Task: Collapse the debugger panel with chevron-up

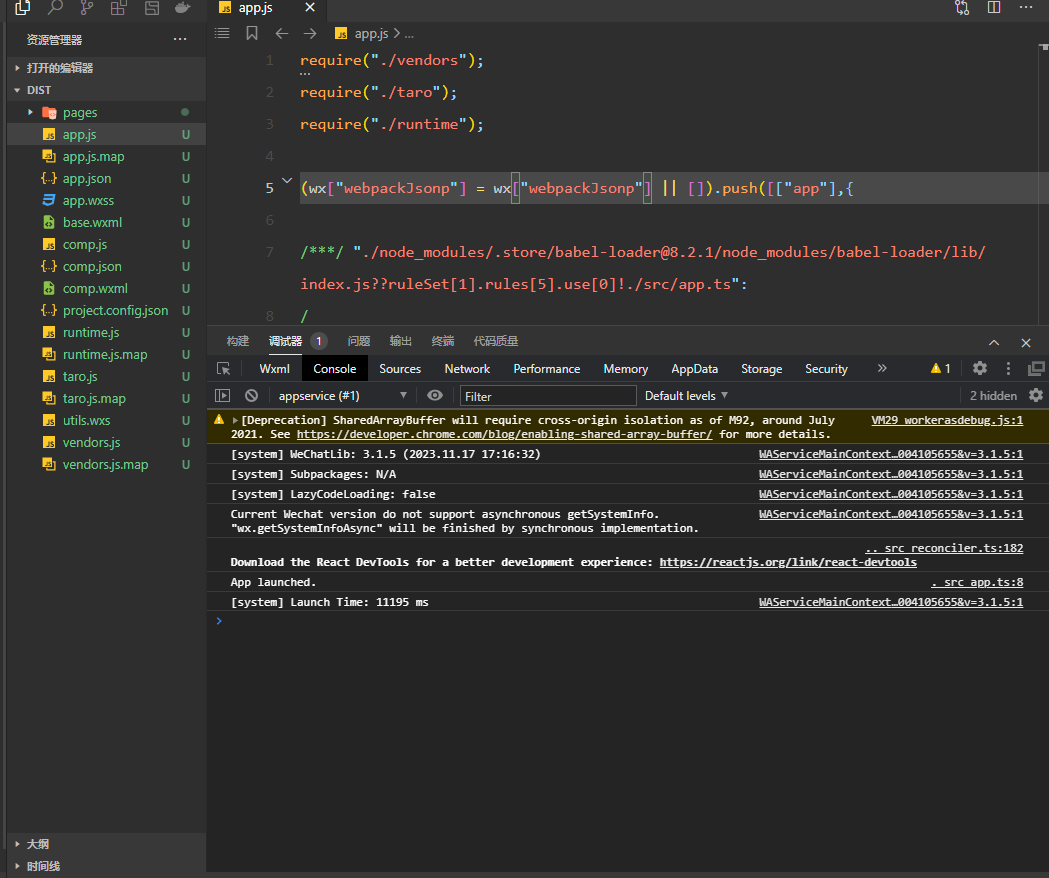Action: click(994, 342)
